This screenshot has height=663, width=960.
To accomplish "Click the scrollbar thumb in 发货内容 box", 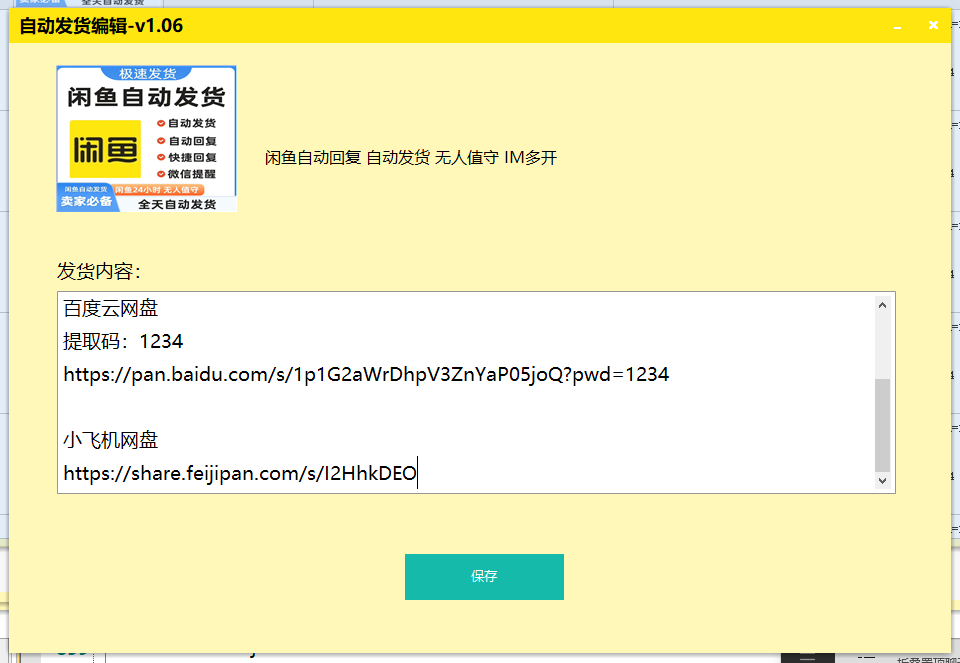I will pyautogui.click(x=882, y=424).
